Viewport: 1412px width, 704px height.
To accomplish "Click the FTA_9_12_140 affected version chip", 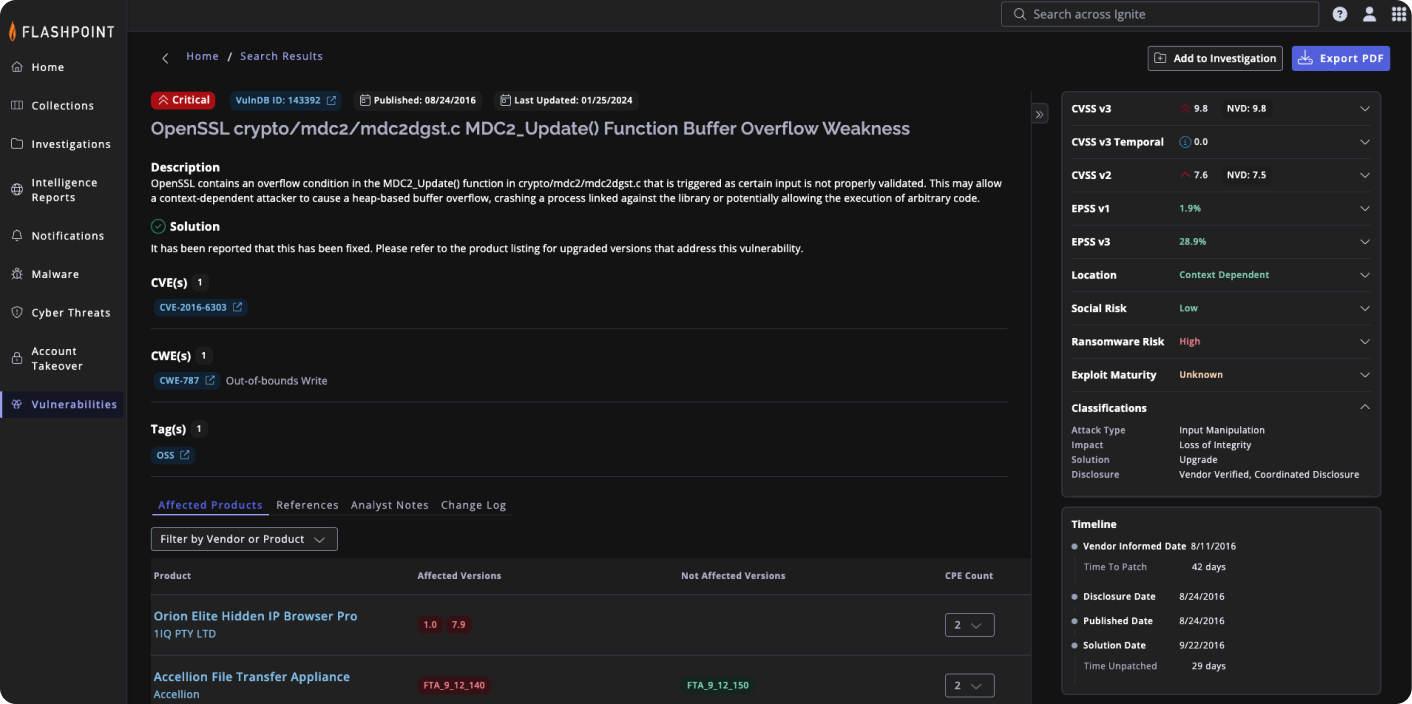I will click(455, 686).
